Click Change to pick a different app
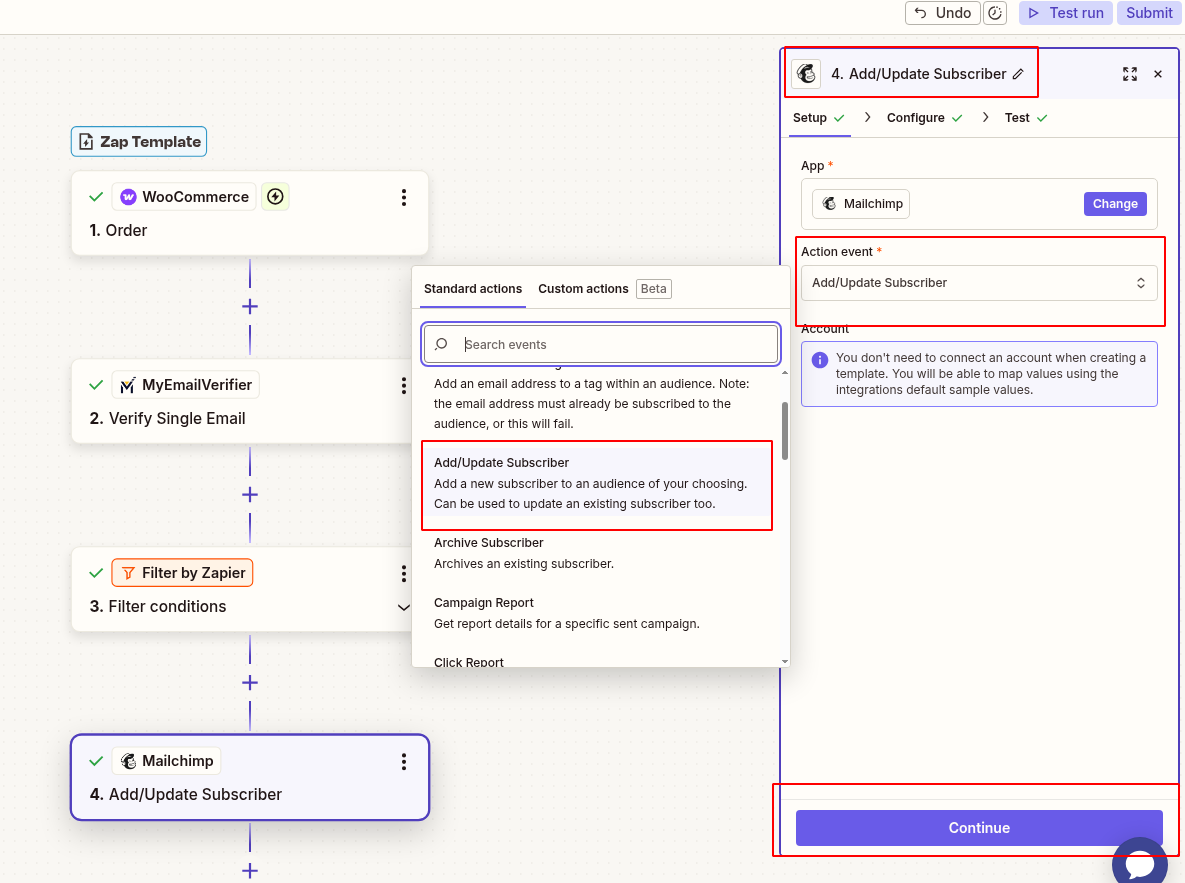1185x883 pixels. pyautogui.click(x=1115, y=203)
